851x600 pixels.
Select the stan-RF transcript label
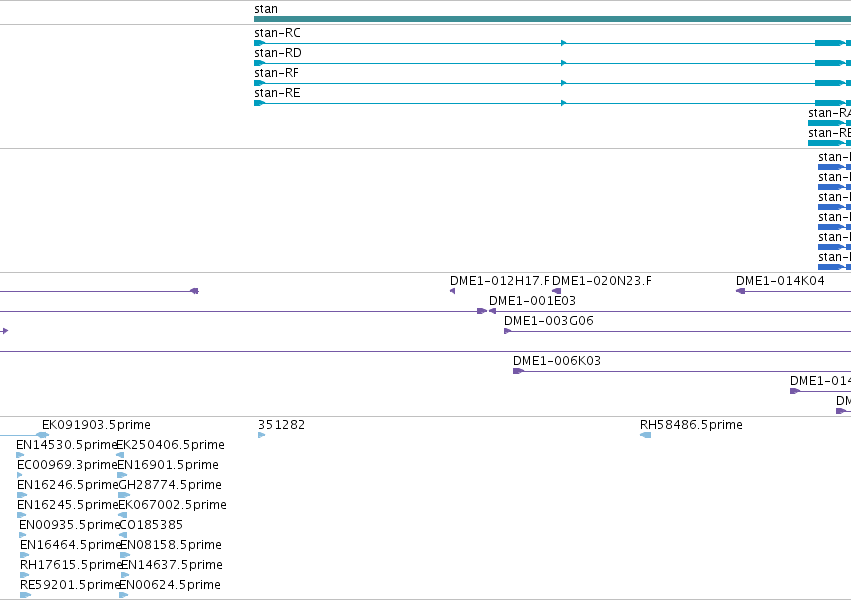[x=276, y=73]
